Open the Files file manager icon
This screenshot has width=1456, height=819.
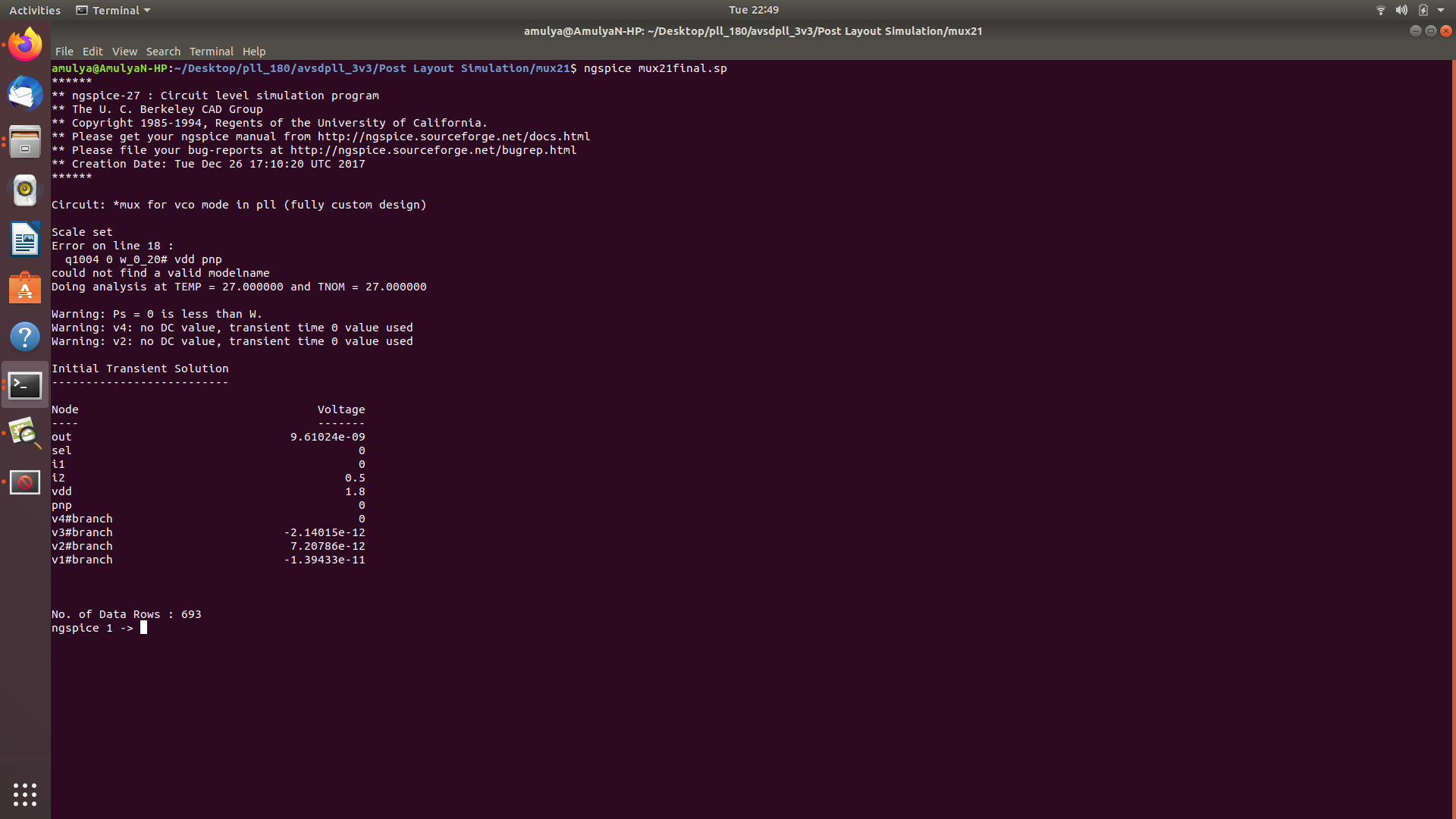coord(25,142)
